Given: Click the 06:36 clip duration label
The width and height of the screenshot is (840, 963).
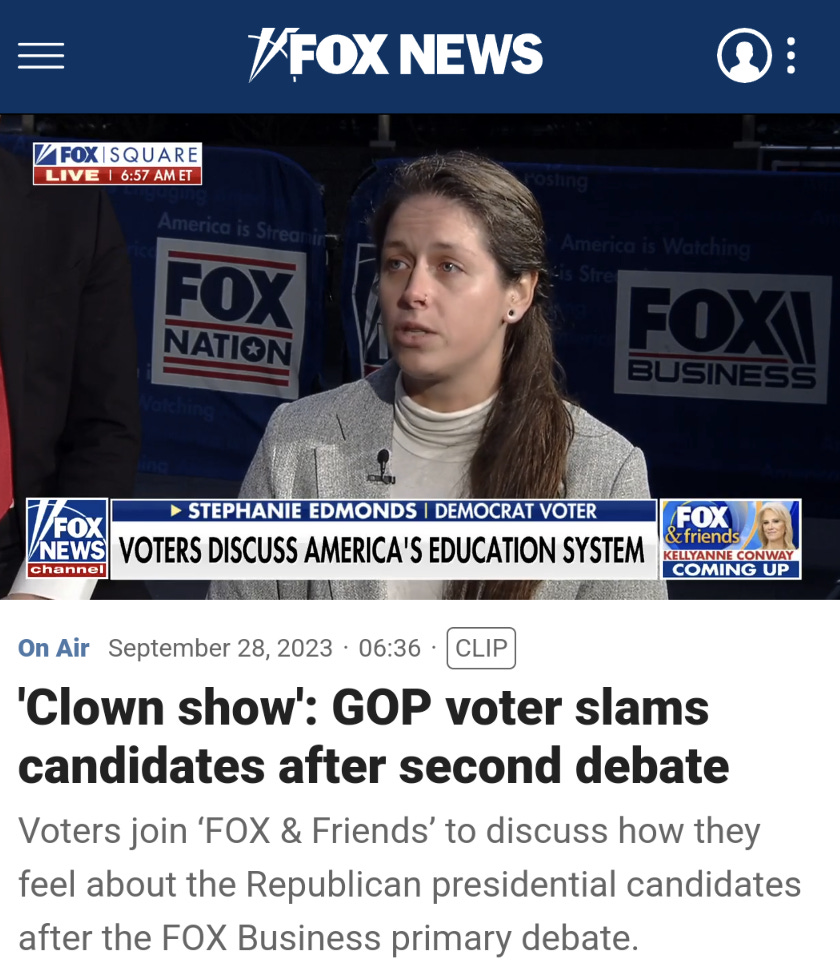Looking at the screenshot, I should click(x=390, y=648).
